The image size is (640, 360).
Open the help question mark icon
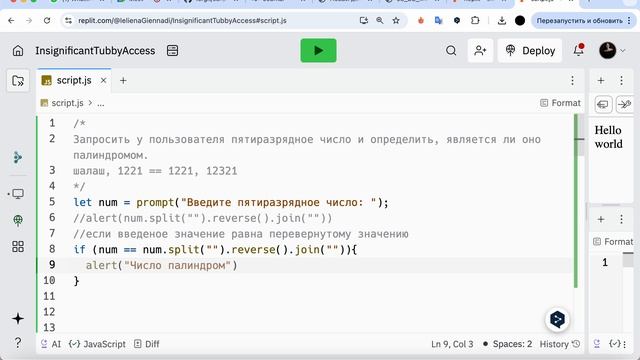click(x=18, y=342)
